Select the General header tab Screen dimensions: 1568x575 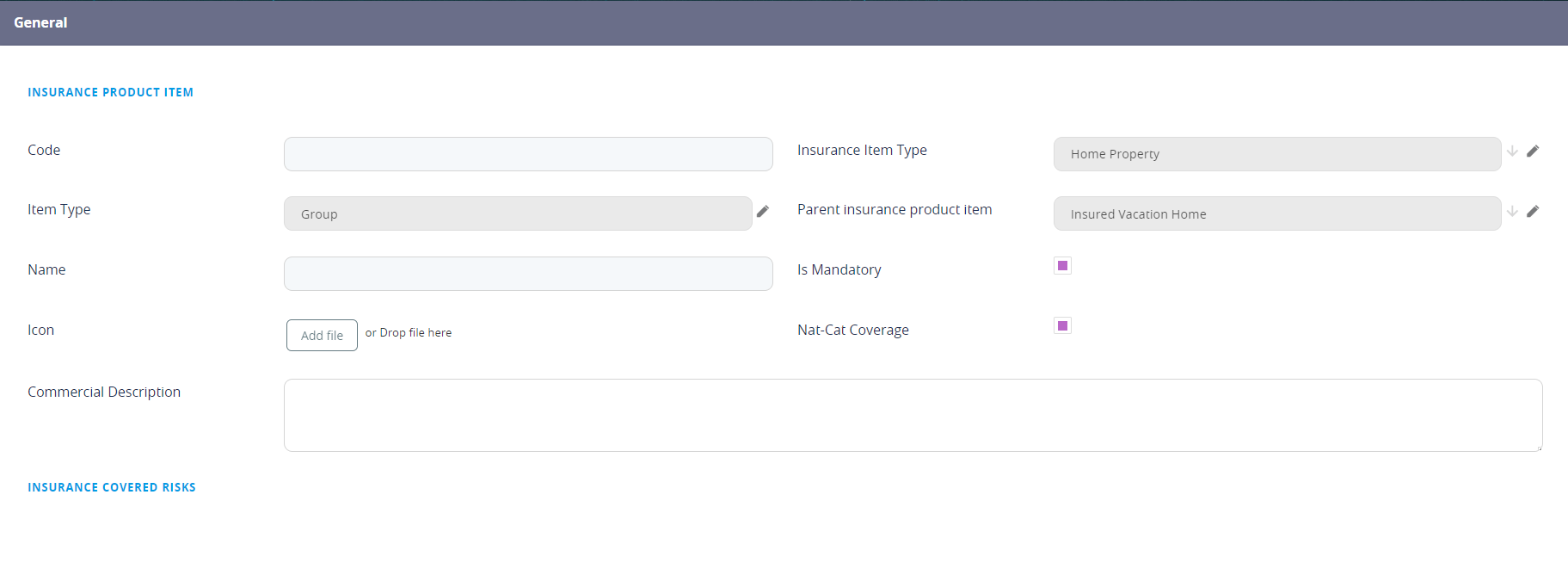[x=40, y=23]
